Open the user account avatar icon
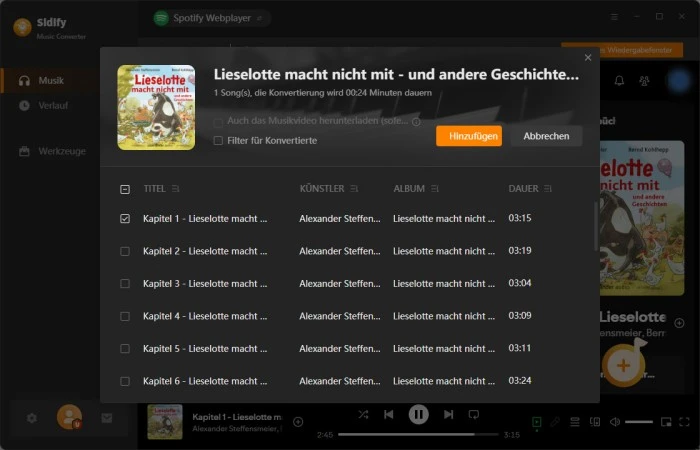Screen dimensions: 700x450 [x=69, y=417]
